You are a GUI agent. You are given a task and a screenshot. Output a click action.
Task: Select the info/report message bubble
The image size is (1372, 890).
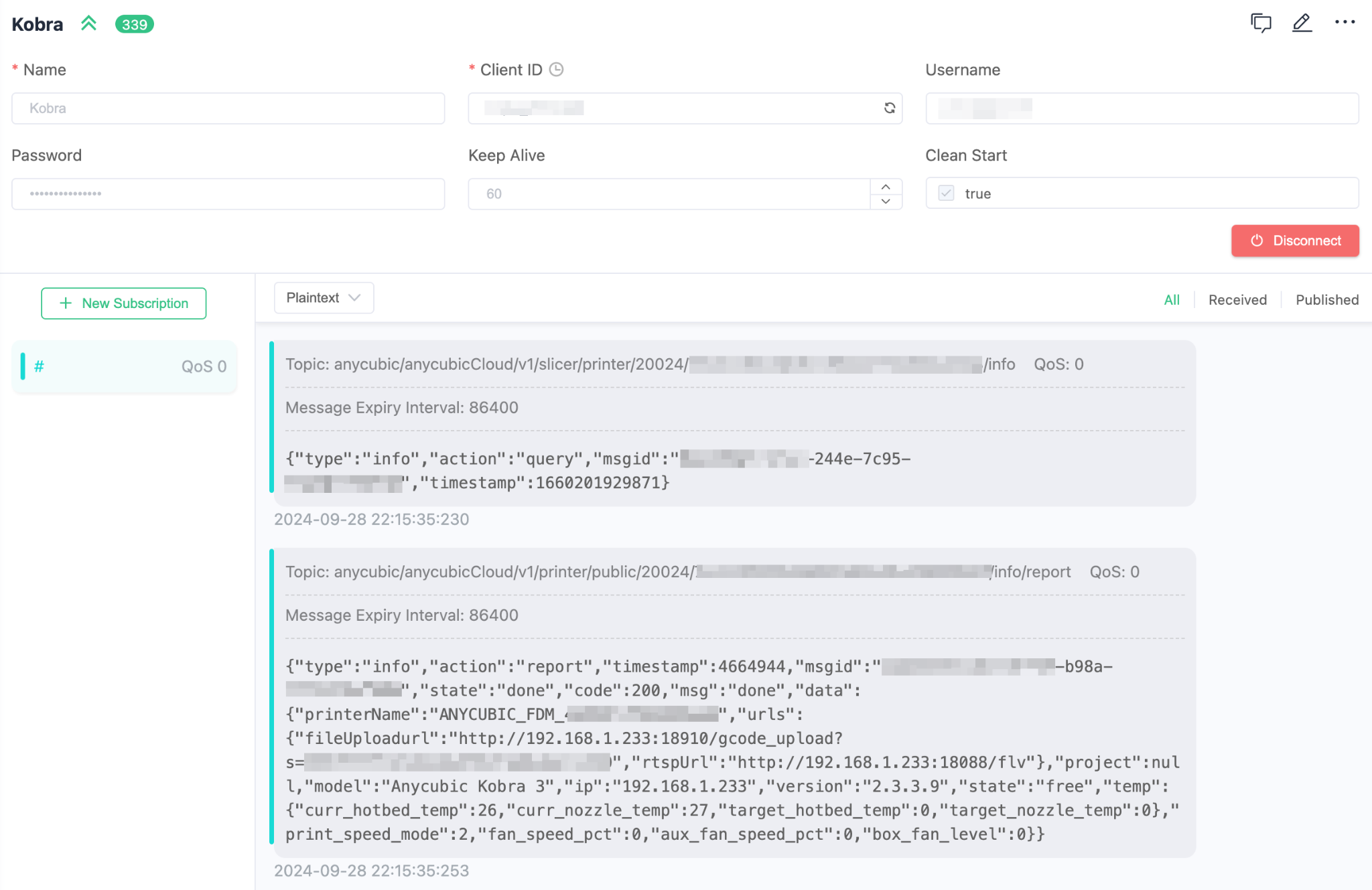[734, 703]
